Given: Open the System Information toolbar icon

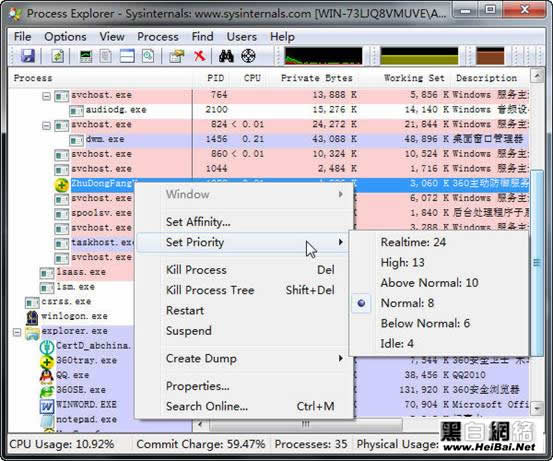Looking at the screenshot, I should [x=86, y=56].
